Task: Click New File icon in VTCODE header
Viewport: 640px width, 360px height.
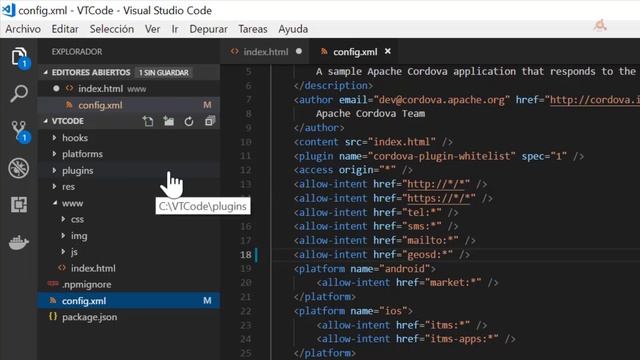Action: point(148,121)
